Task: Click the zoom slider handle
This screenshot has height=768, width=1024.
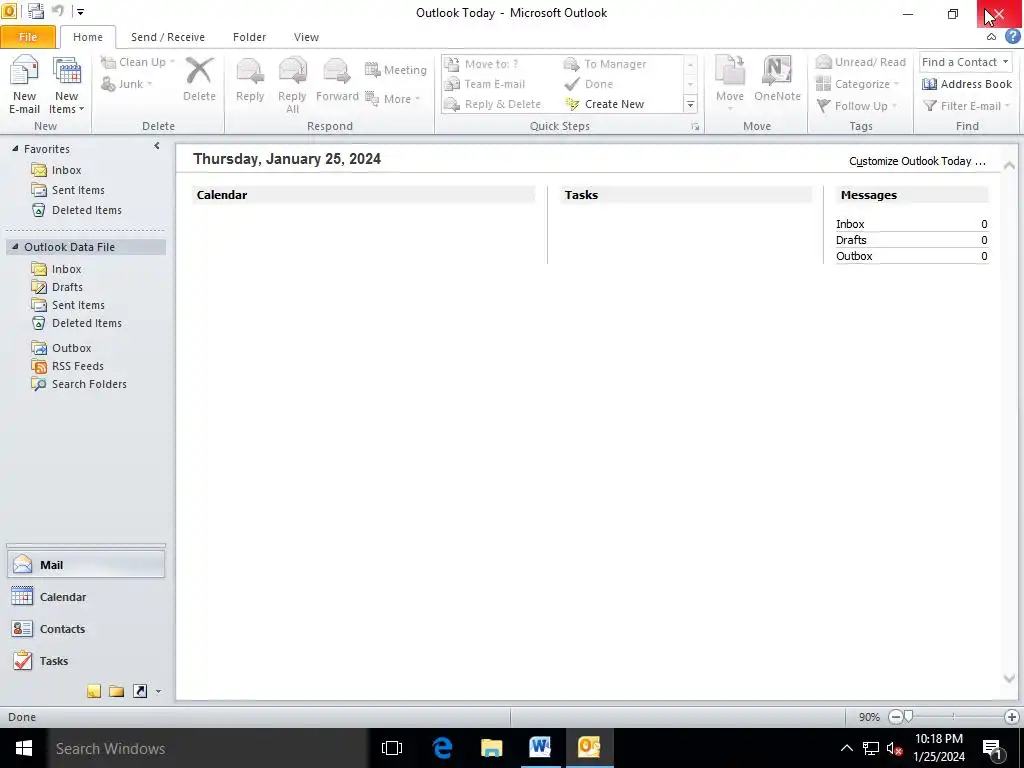Action: click(x=908, y=717)
